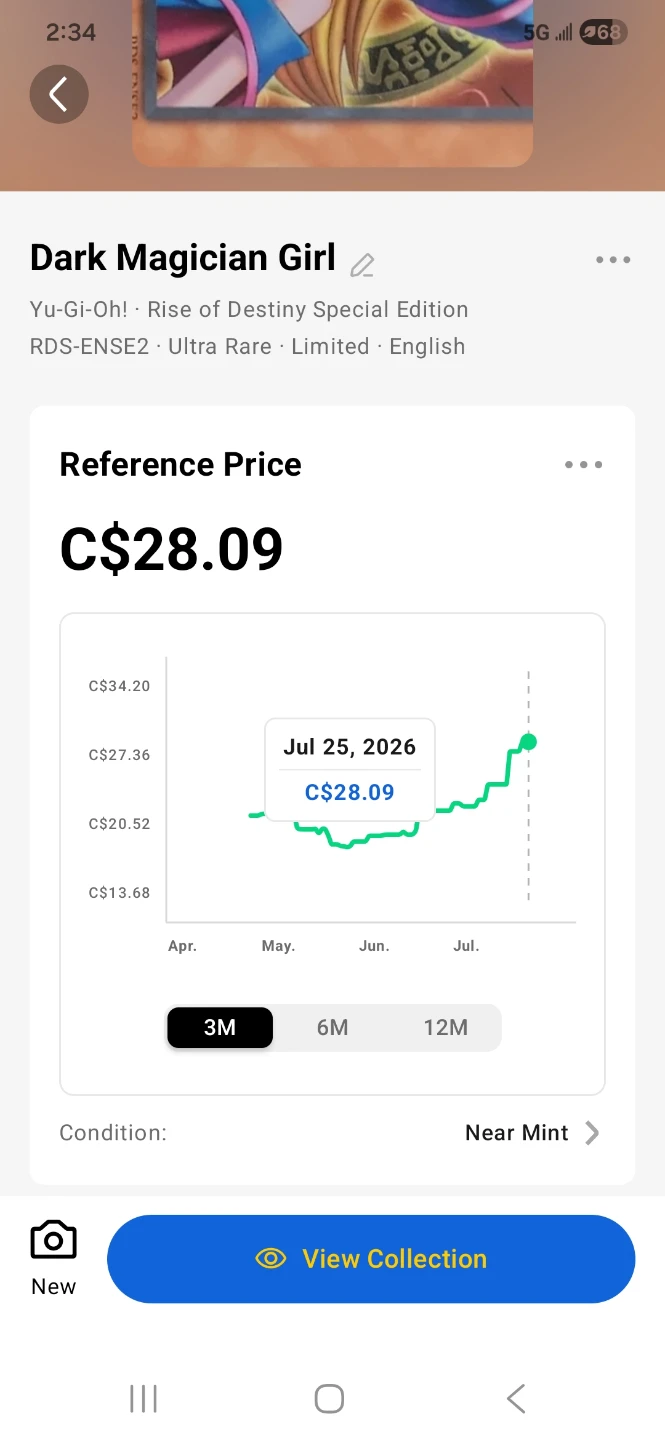Open card options three-dot menu

click(613, 260)
